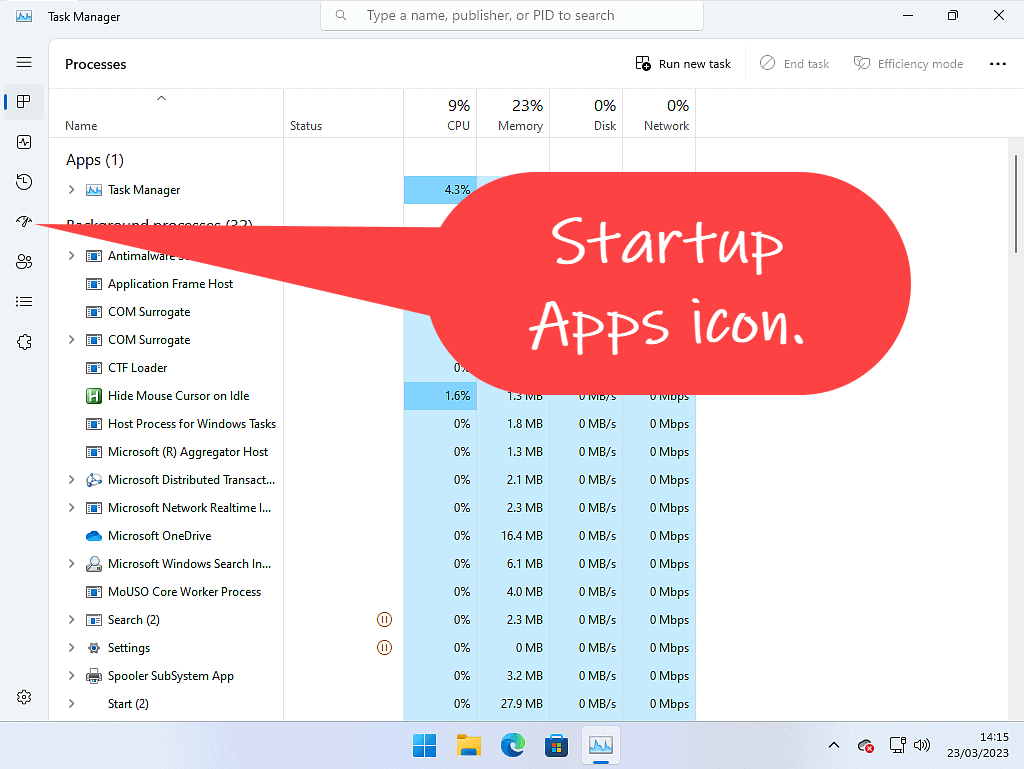Open Startup apps from sidebar
The width and height of the screenshot is (1024, 769).
24,222
